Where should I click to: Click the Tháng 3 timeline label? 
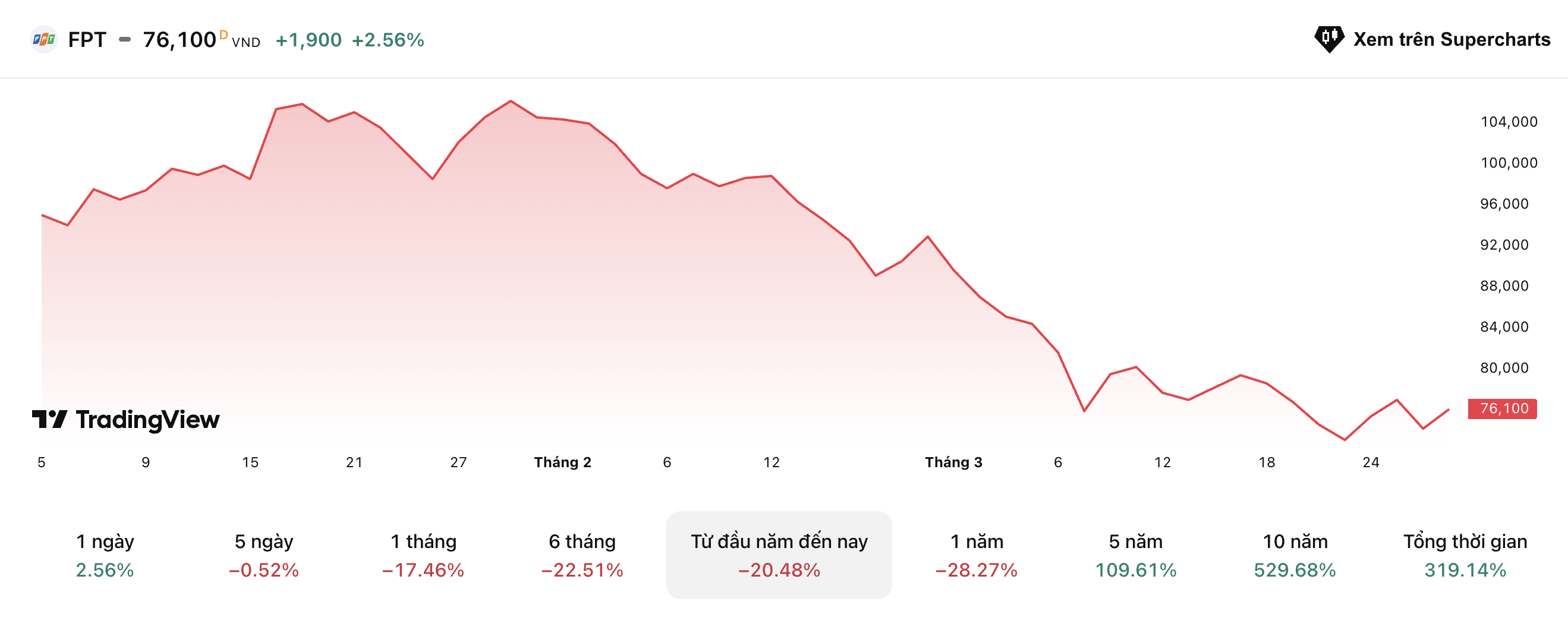click(953, 462)
